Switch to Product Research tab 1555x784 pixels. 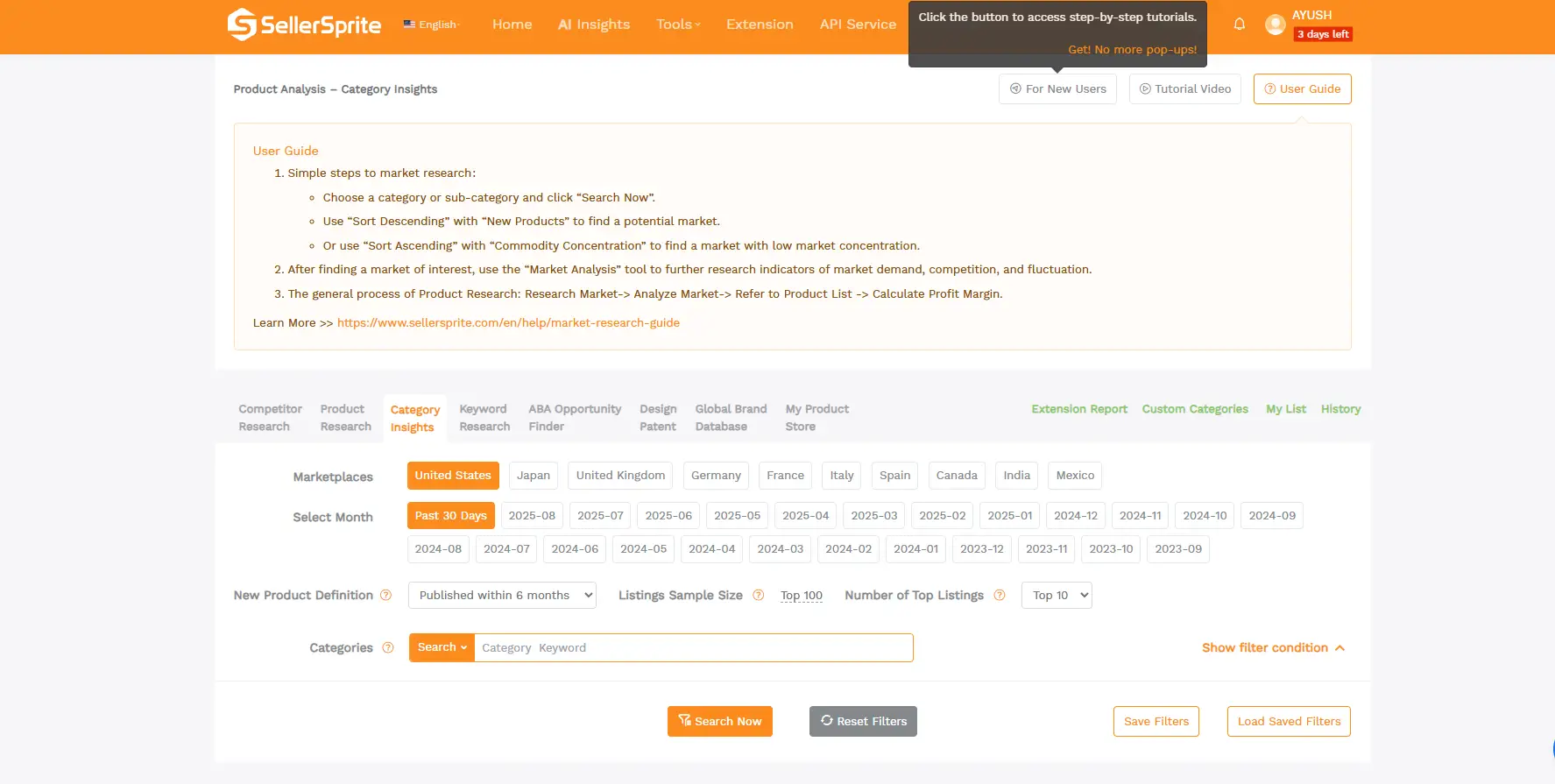tap(345, 418)
